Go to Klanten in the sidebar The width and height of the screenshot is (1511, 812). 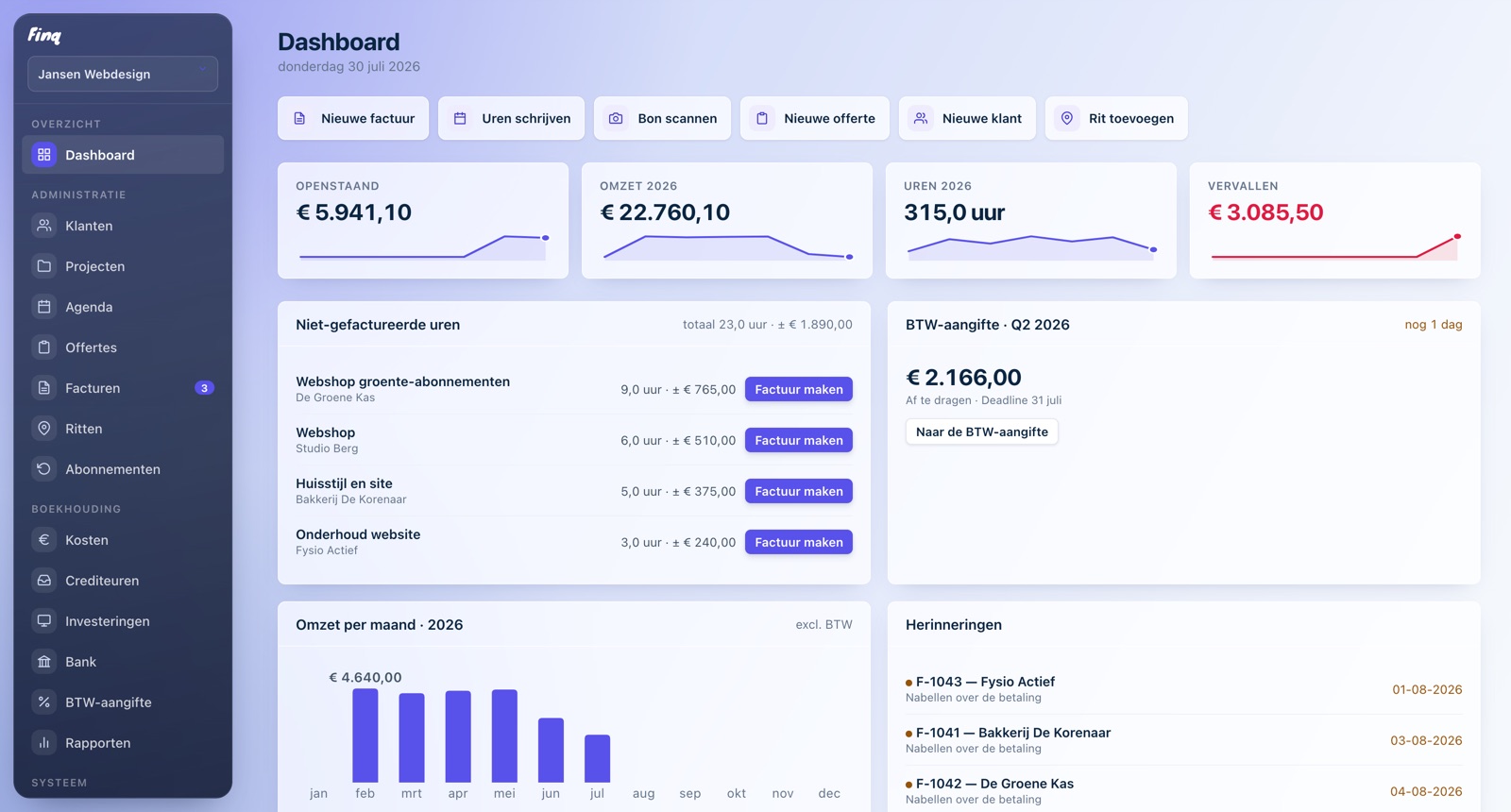click(x=123, y=226)
